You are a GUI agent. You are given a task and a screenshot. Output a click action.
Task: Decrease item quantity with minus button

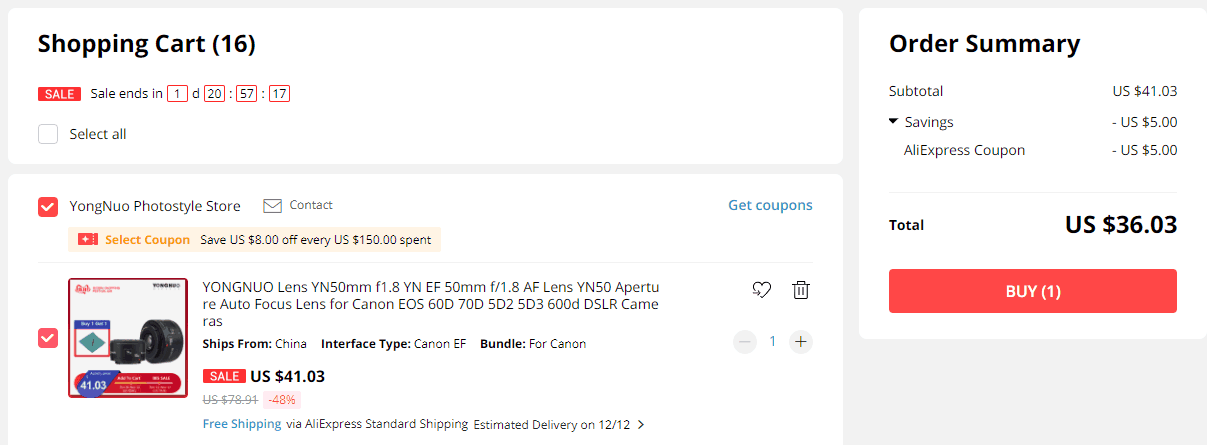[745, 342]
